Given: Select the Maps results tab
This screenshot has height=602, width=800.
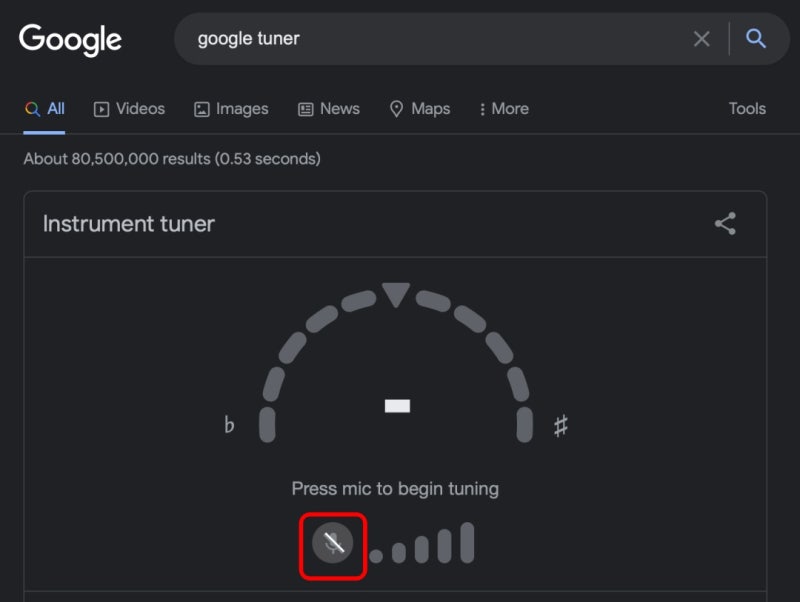Looking at the screenshot, I should (420, 109).
